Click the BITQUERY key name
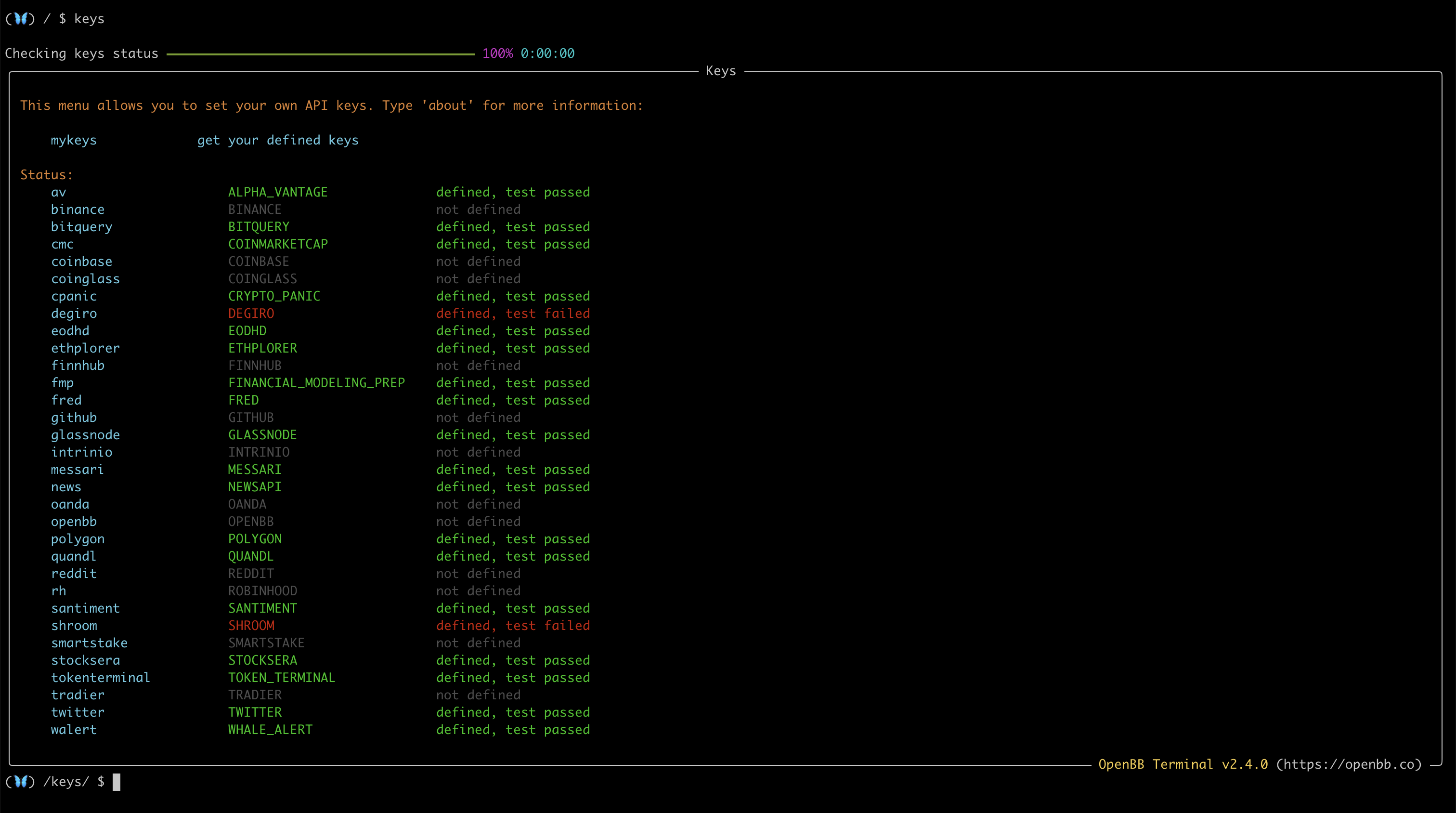Image resolution: width=1456 pixels, height=813 pixels. [x=258, y=227]
